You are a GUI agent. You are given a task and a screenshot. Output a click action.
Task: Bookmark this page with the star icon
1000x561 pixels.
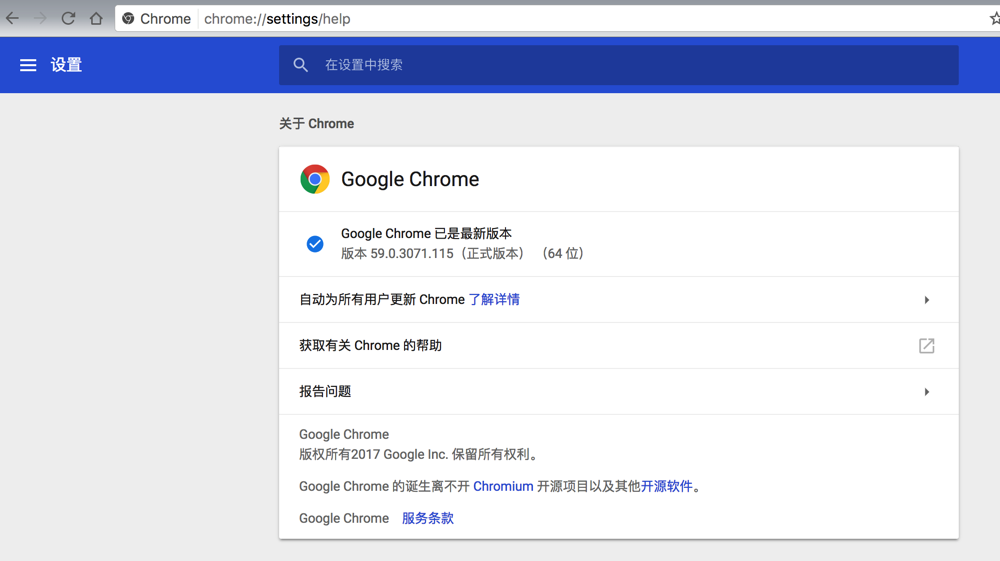pos(994,18)
